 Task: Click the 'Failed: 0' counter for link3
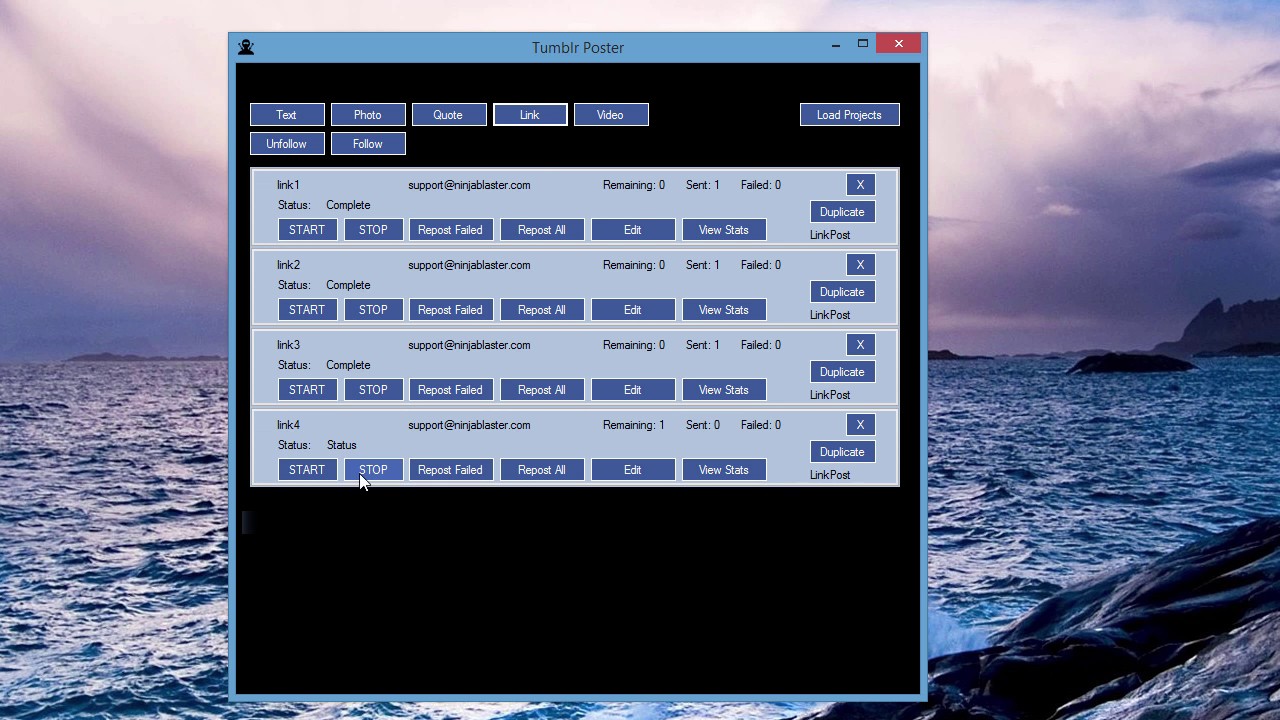(x=761, y=345)
